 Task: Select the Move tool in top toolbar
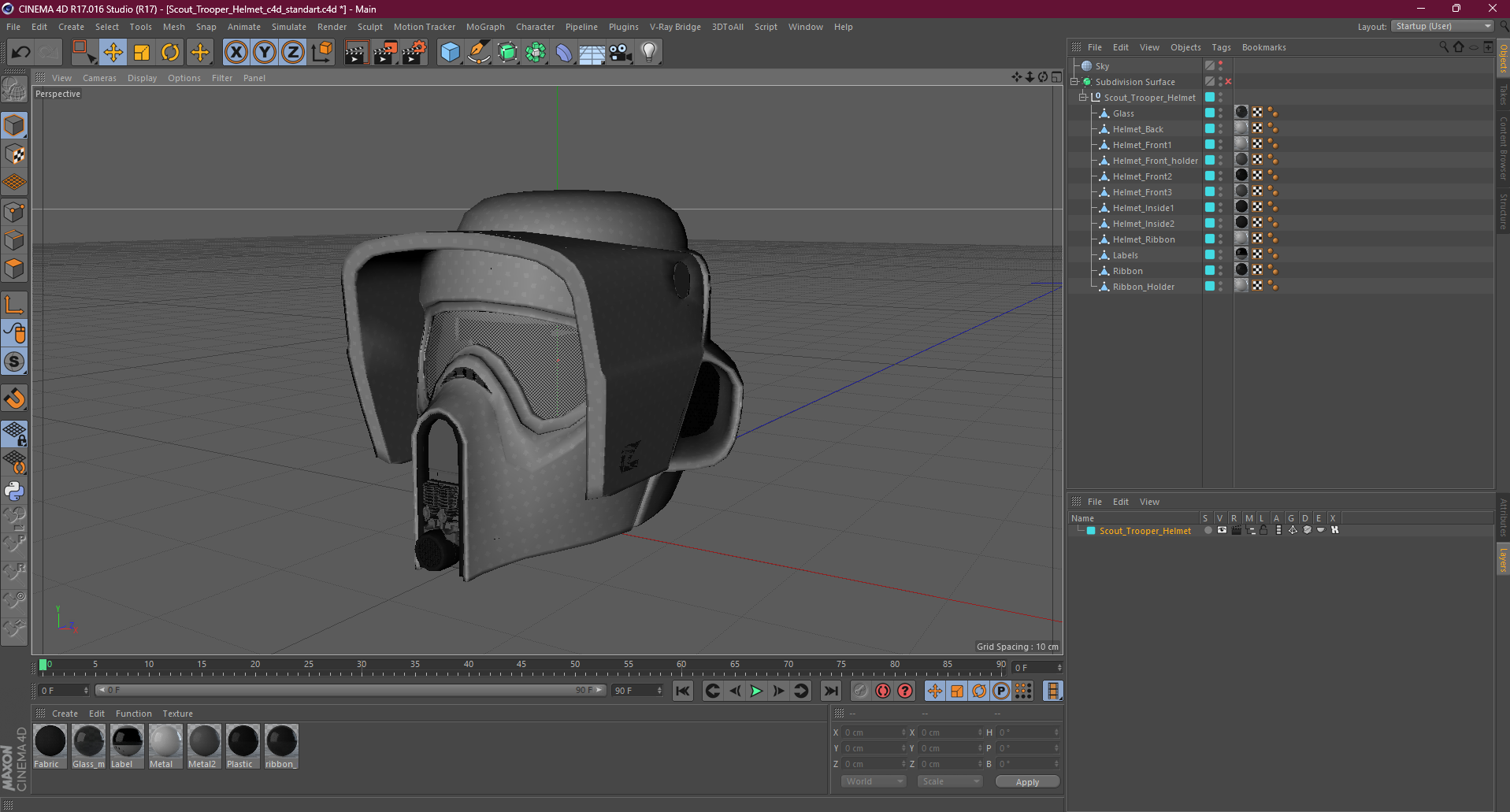coord(113,53)
